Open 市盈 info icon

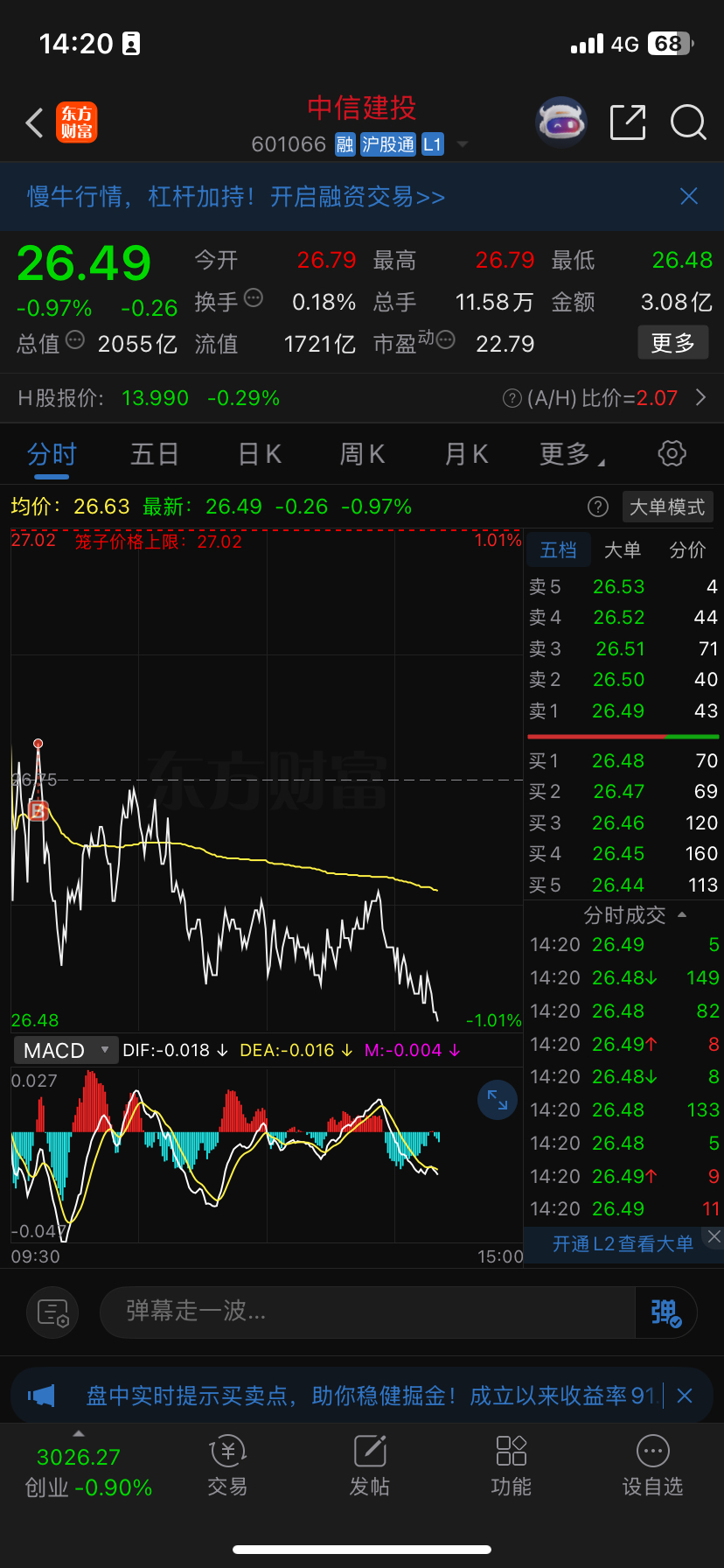coord(445,339)
